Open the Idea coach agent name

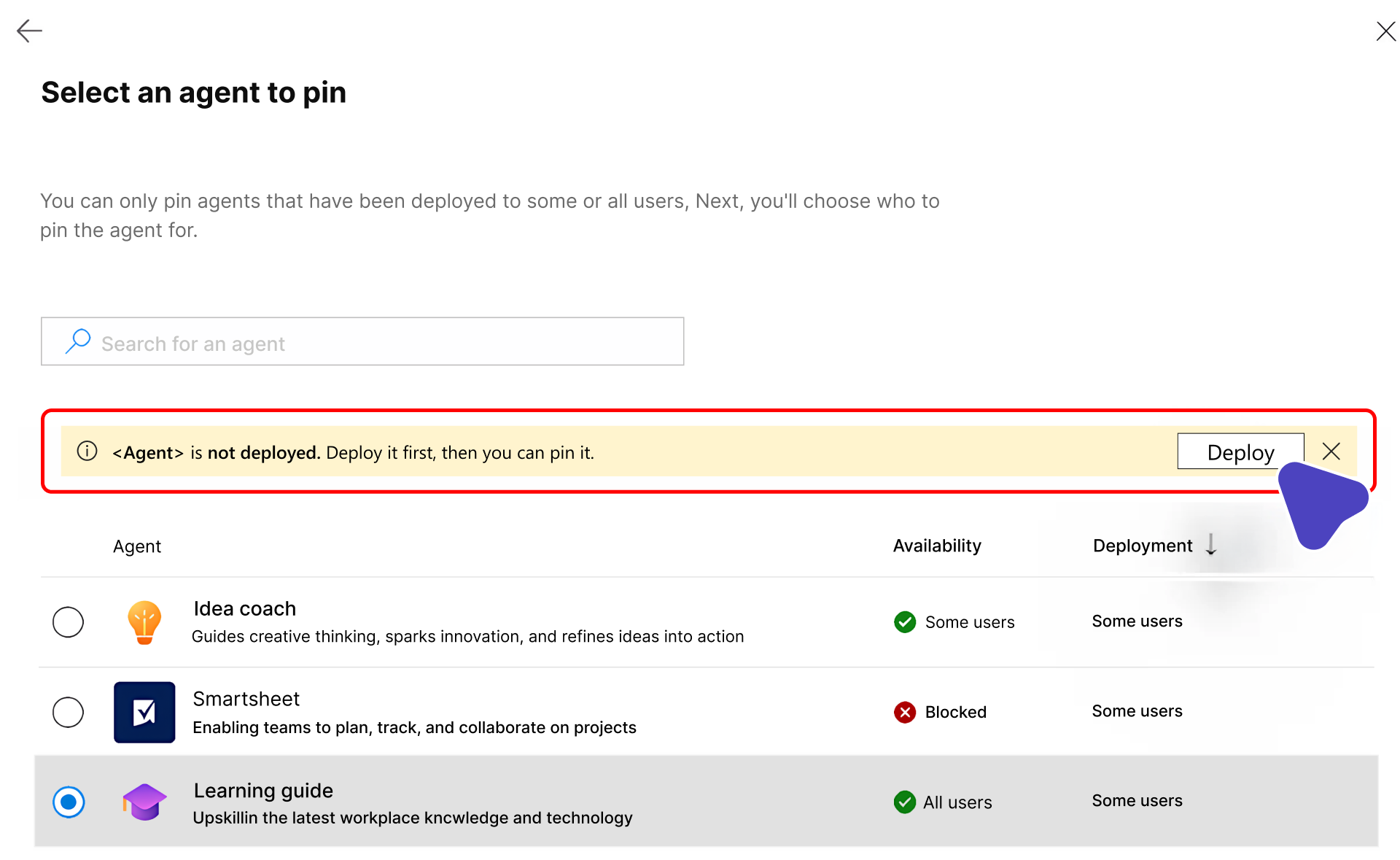245,608
